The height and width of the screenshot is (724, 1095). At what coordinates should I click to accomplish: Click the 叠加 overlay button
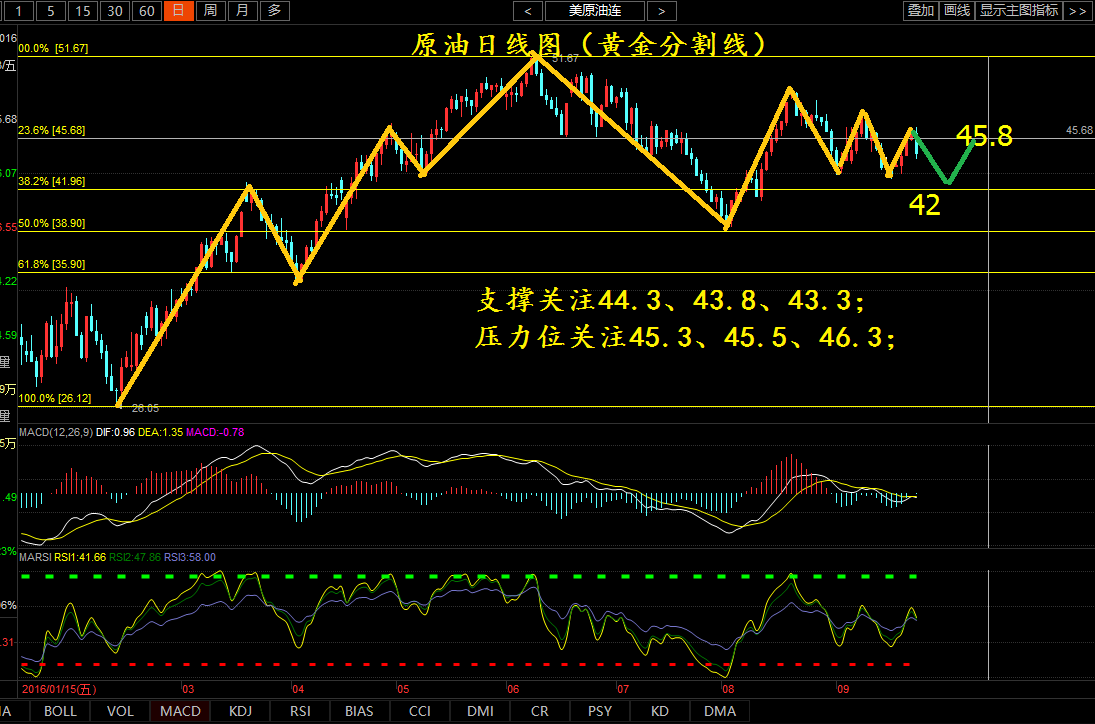click(920, 11)
